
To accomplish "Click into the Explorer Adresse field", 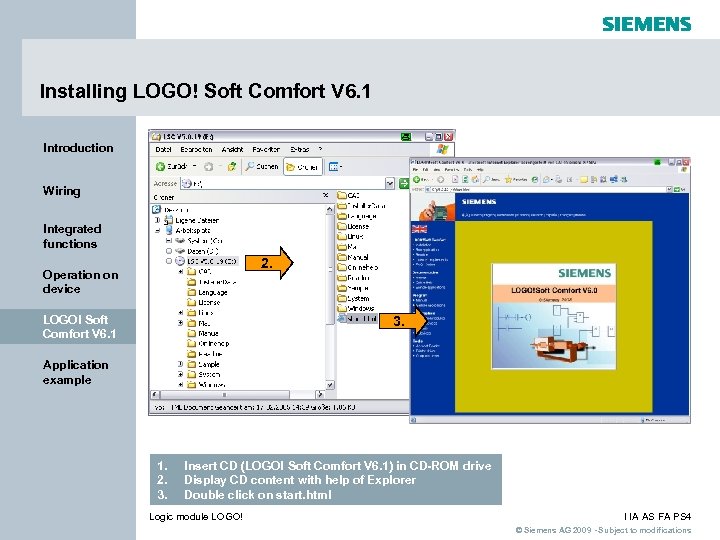I will 283,184.
